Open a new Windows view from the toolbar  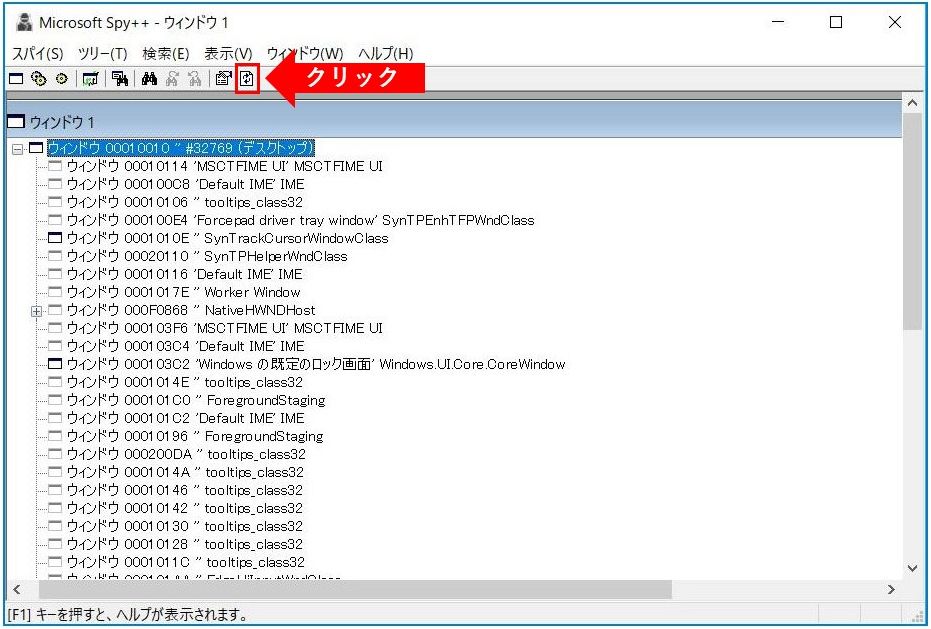[x=16, y=78]
